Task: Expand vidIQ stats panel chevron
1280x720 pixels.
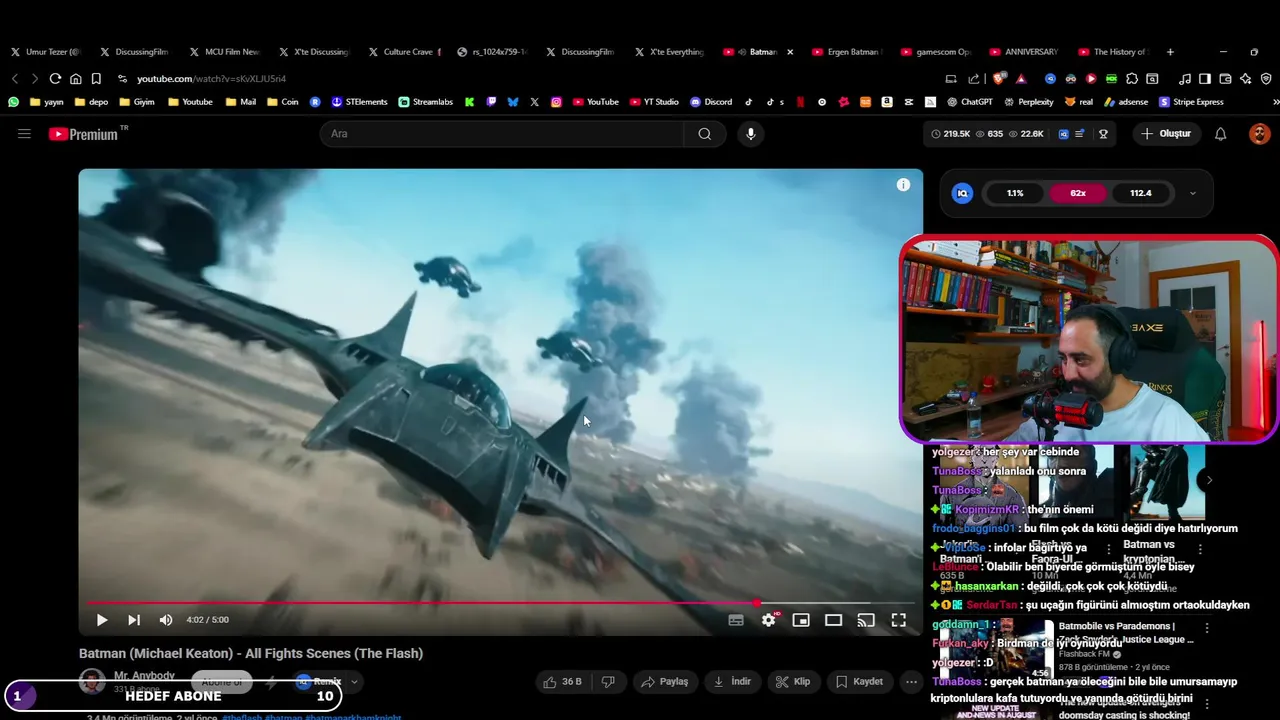Action: click(x=1193, y=193)
